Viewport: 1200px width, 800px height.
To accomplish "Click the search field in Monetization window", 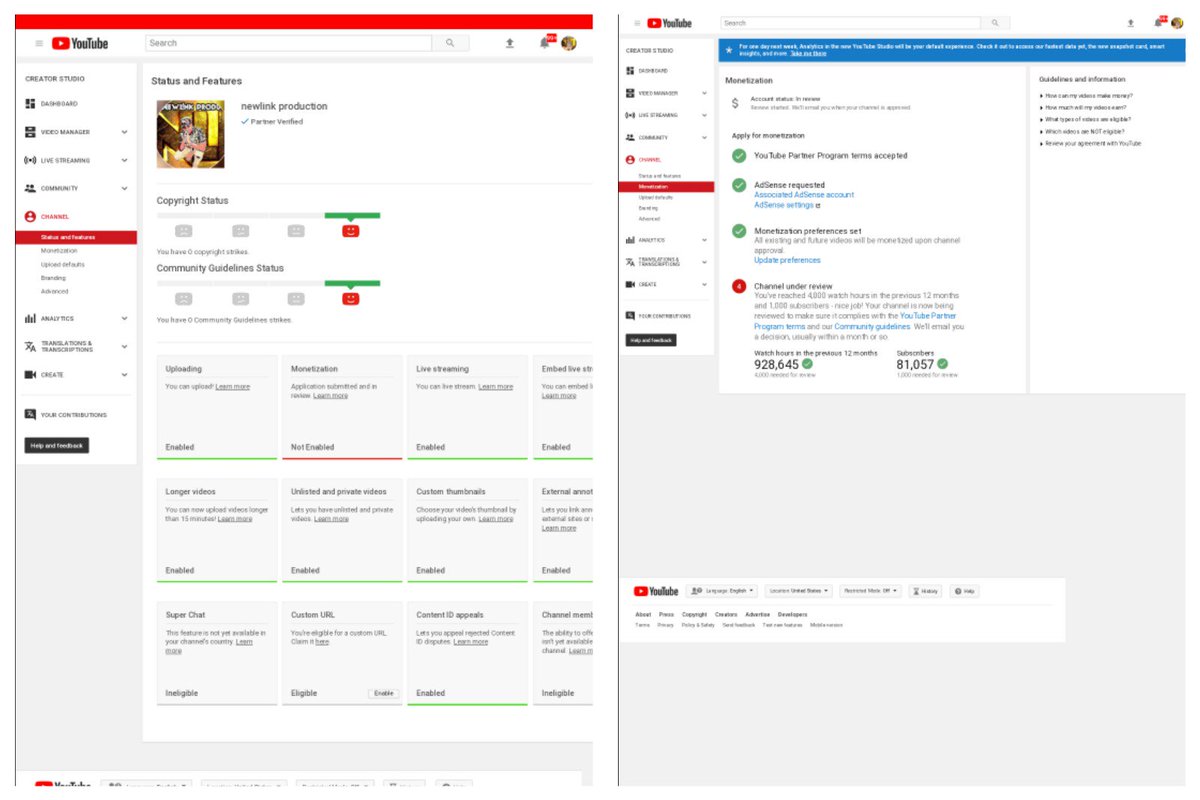I will coord(851,23).
